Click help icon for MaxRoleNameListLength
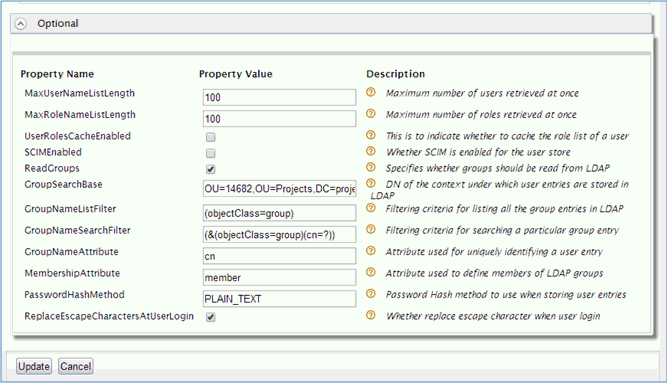This screenshot has height=383, width=667. click(x=371, y=114)
